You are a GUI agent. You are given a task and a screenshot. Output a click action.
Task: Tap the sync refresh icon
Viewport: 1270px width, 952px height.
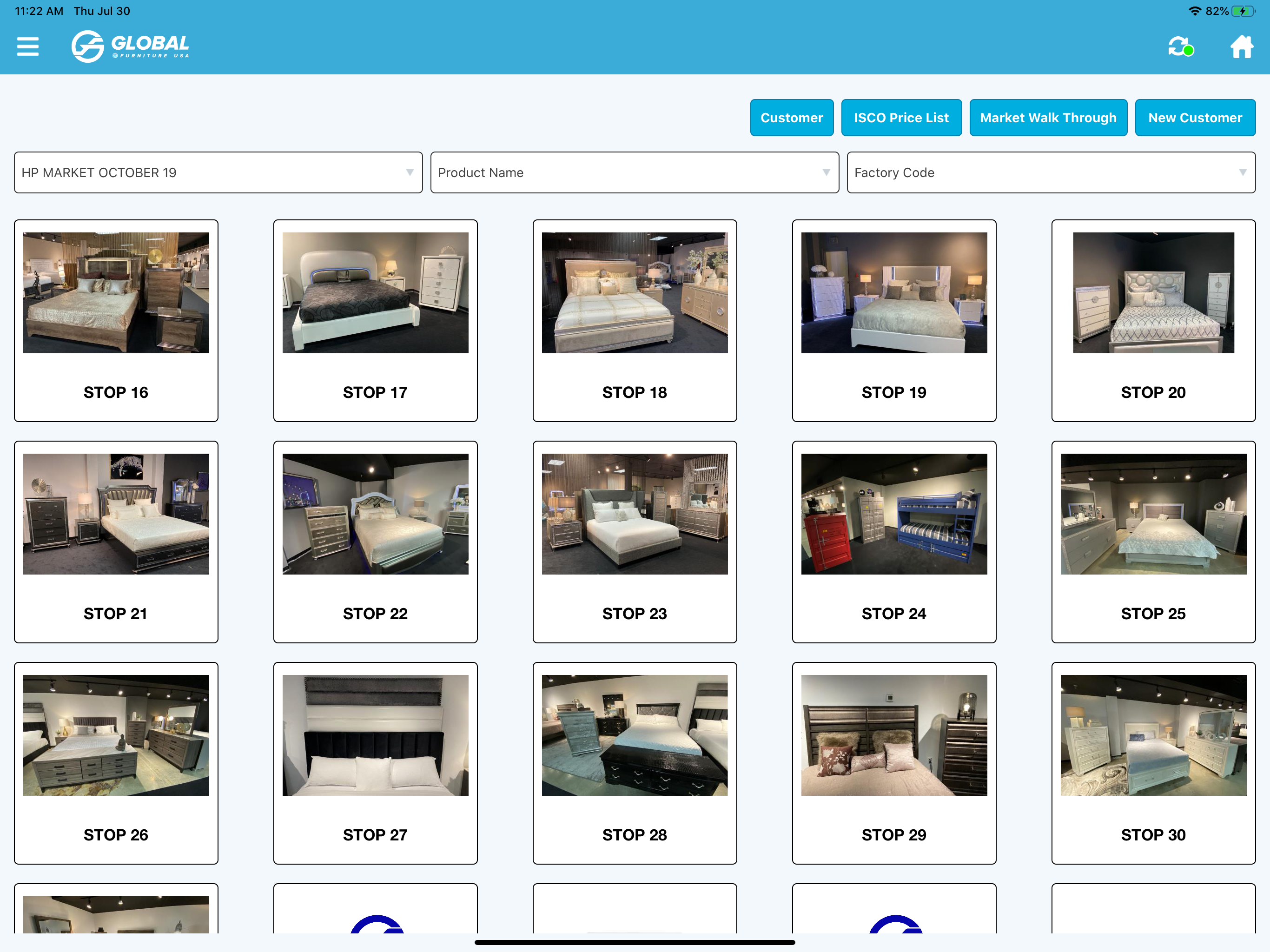[1180, 46]
